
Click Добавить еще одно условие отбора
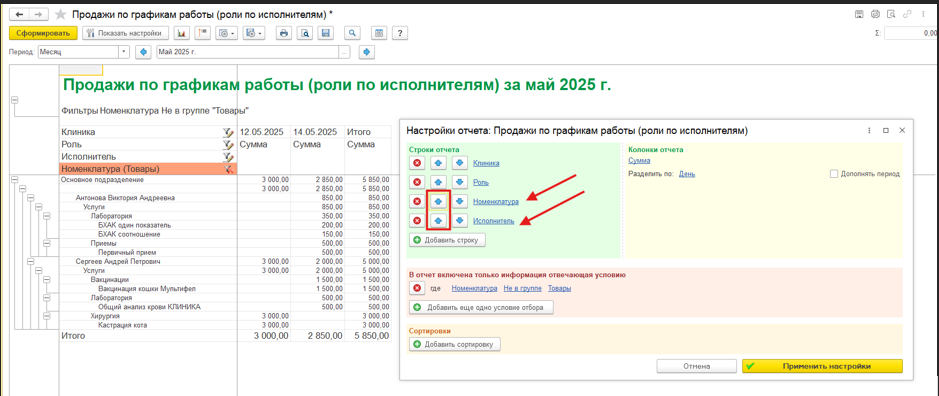[481, 307]
